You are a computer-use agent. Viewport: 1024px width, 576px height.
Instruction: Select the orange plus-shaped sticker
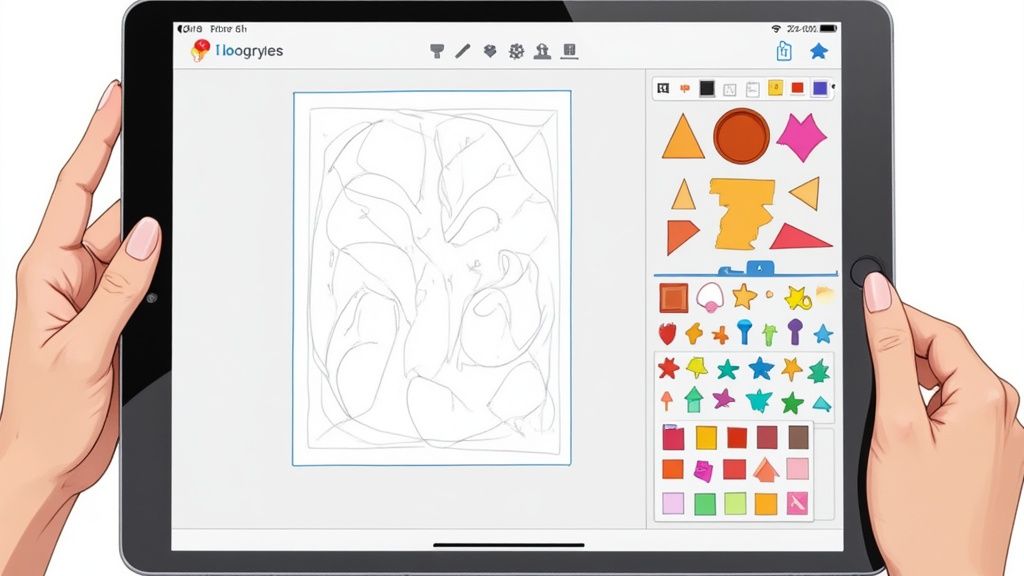click(x=720, y=335)
